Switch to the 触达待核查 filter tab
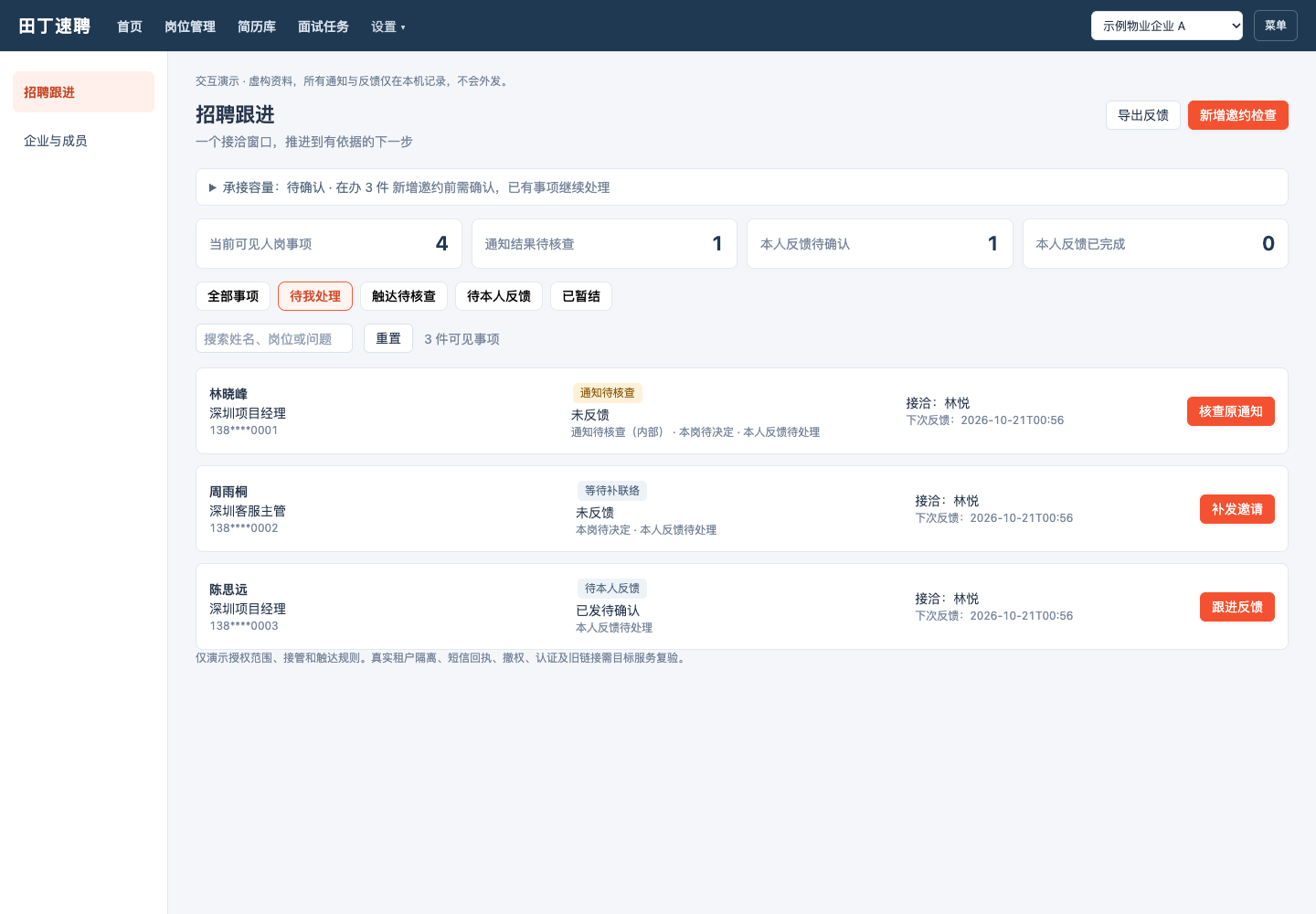The image size is (1316, 914). point(404,296)
